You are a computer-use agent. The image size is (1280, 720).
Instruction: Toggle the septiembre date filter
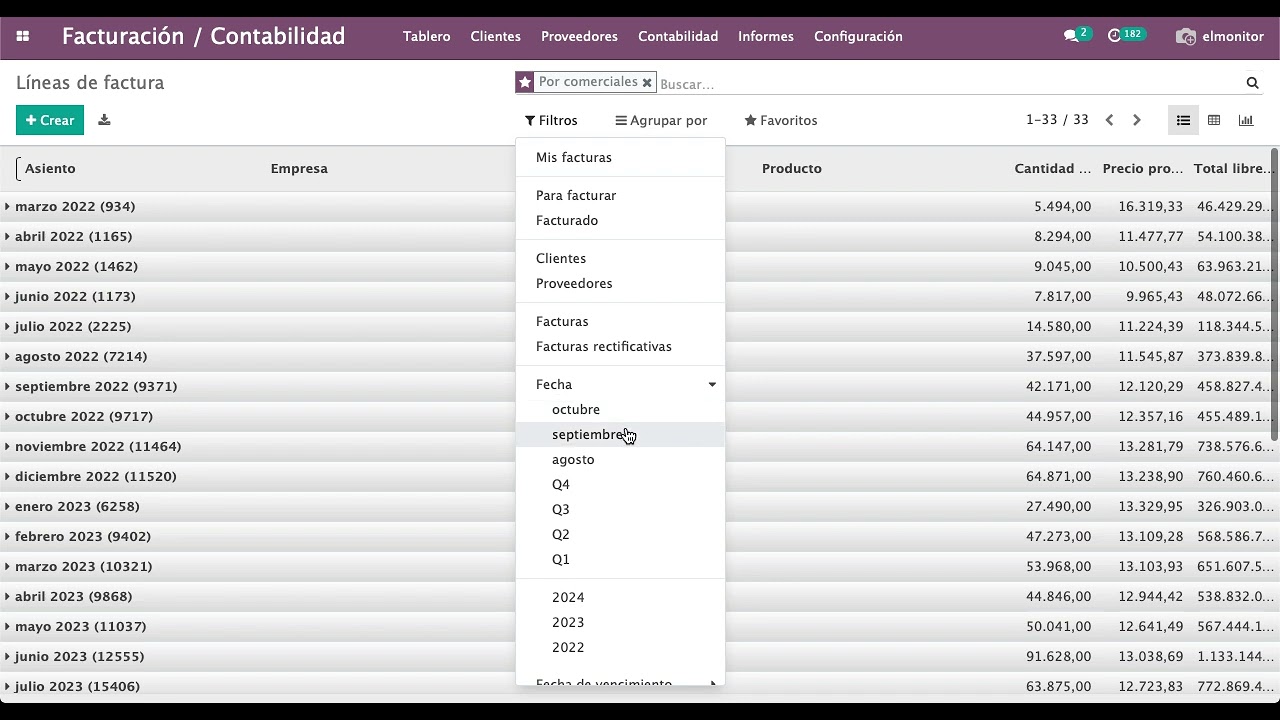coord(620,434)
